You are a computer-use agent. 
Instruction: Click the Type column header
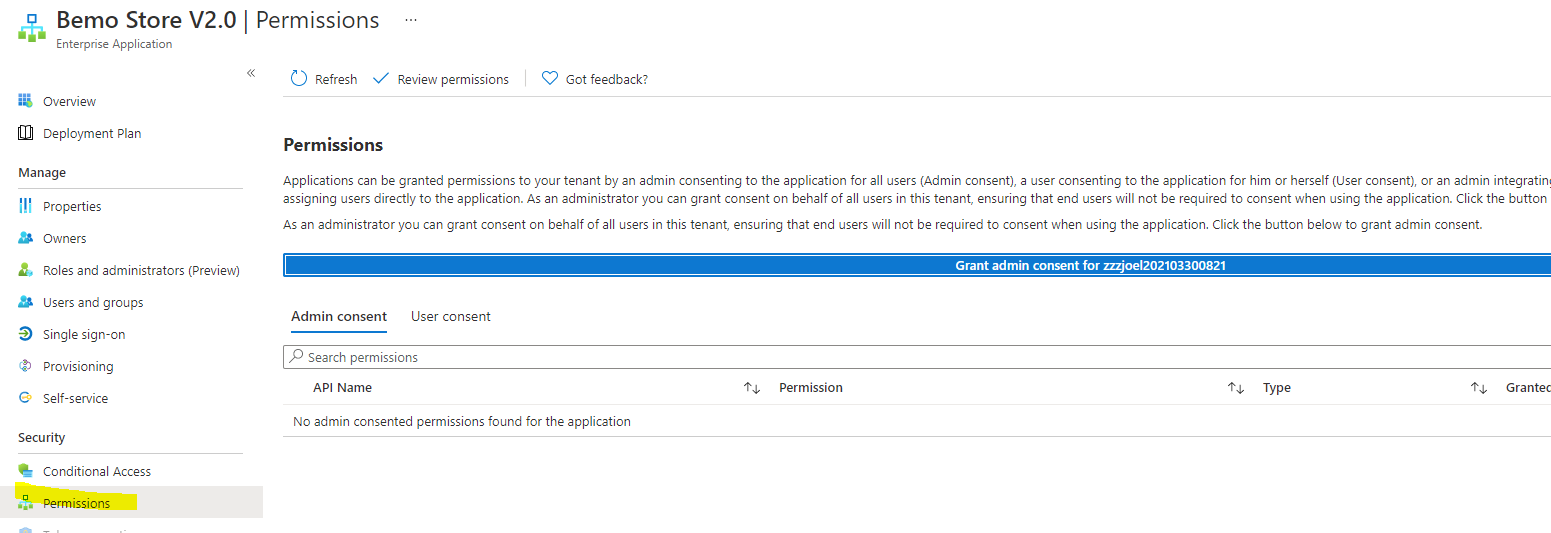(1277, 387)
